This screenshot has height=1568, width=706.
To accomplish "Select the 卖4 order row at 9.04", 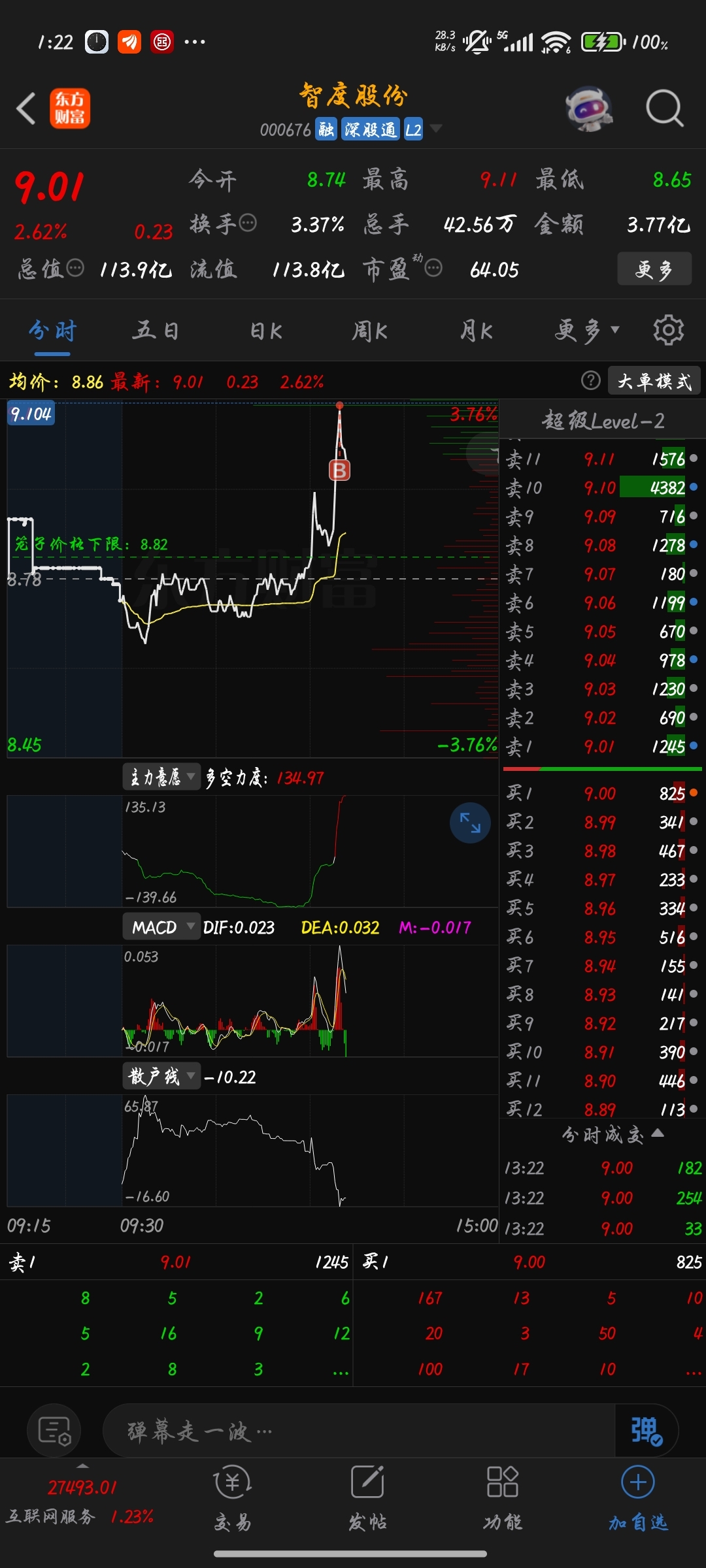I will (x=602, y=660).
